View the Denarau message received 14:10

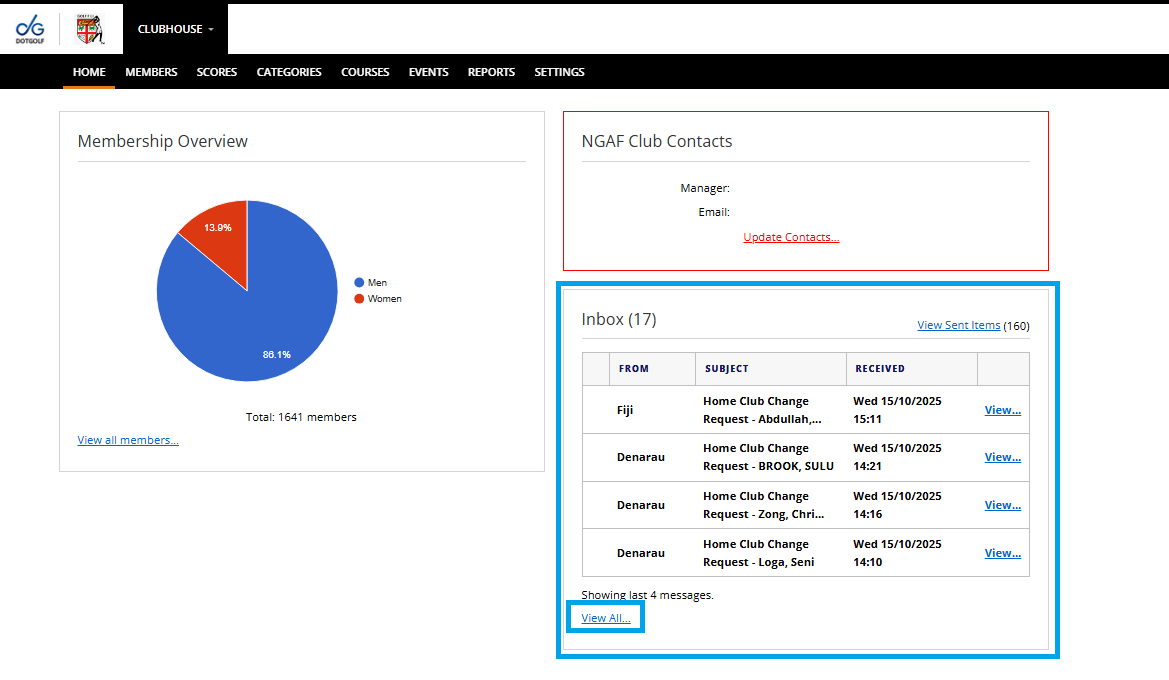click(x=1003, y=553)
